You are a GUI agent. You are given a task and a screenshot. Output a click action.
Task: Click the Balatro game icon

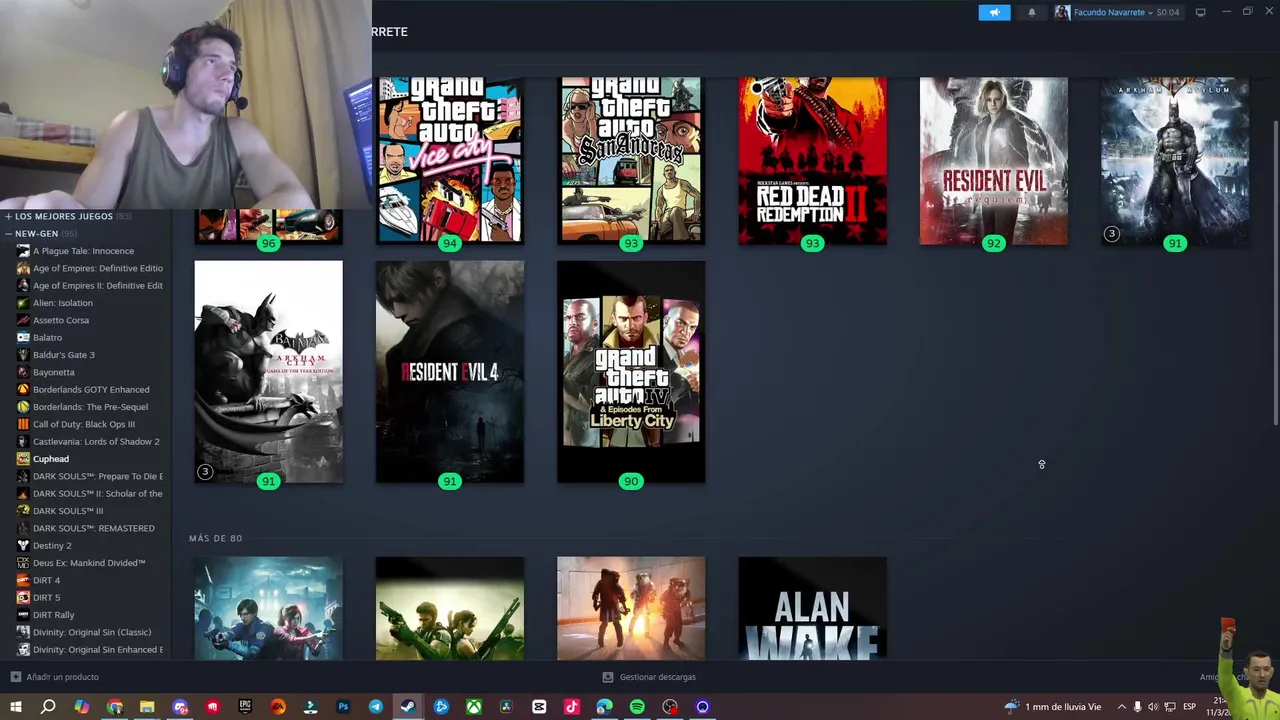pos(23,338)
